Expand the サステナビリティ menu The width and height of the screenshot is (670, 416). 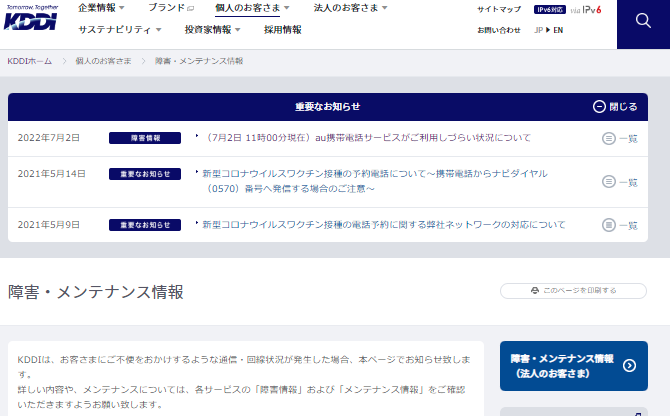point(120,29)
